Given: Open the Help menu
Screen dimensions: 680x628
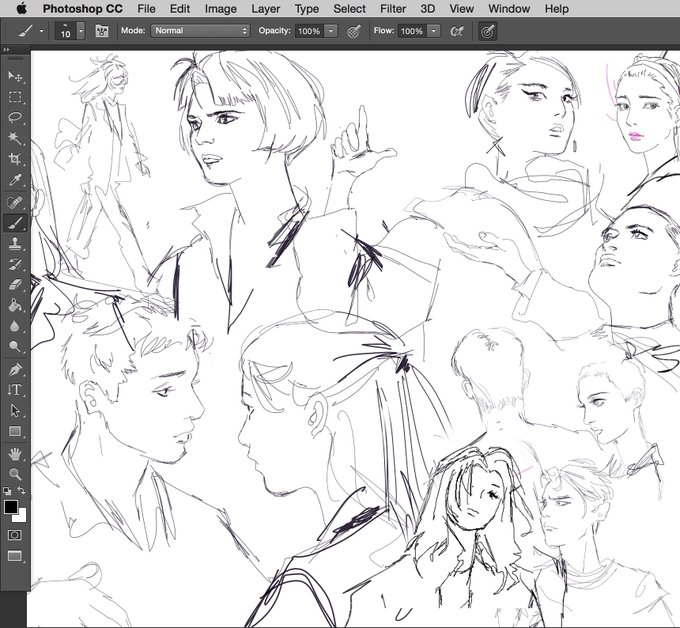Looking at the screenshot, I should pos(556,9).
